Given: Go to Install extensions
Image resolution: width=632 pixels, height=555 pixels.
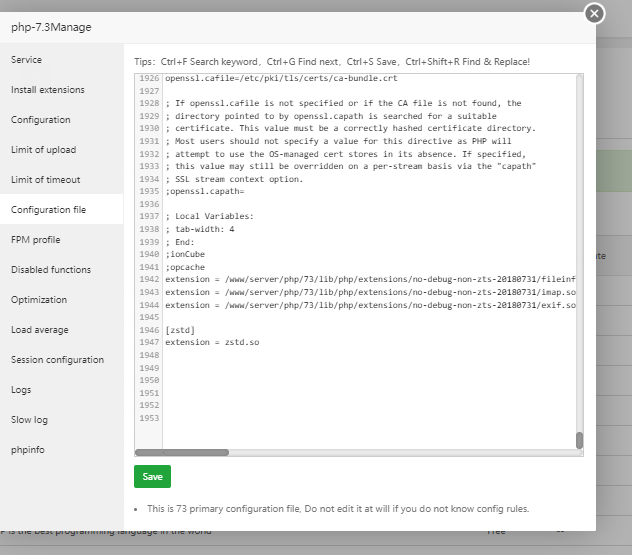Looking at the screenshot, I should coord(48,90).
